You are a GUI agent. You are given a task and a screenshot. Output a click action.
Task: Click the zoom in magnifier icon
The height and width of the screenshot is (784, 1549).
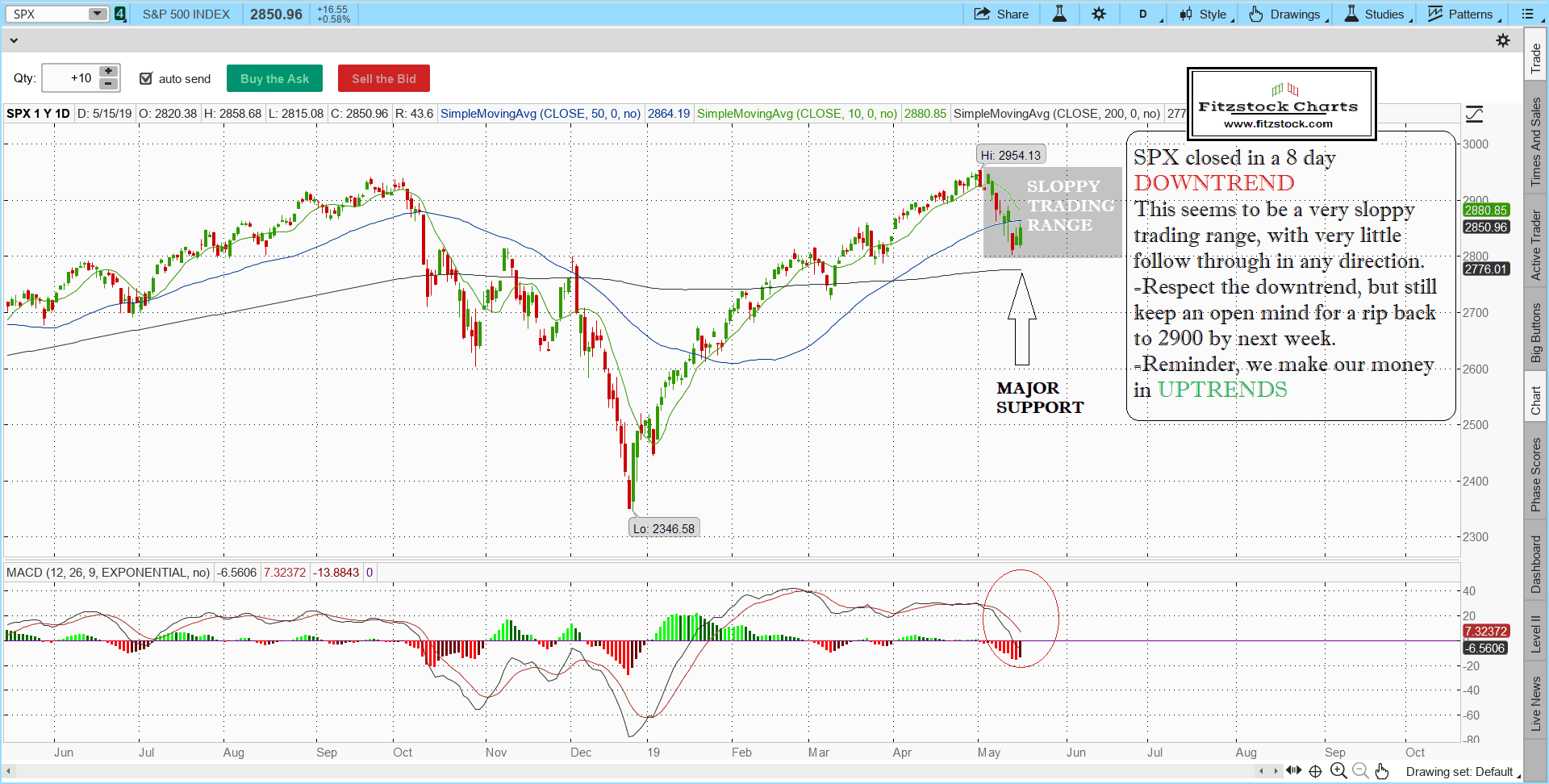tap(1338, 771)
